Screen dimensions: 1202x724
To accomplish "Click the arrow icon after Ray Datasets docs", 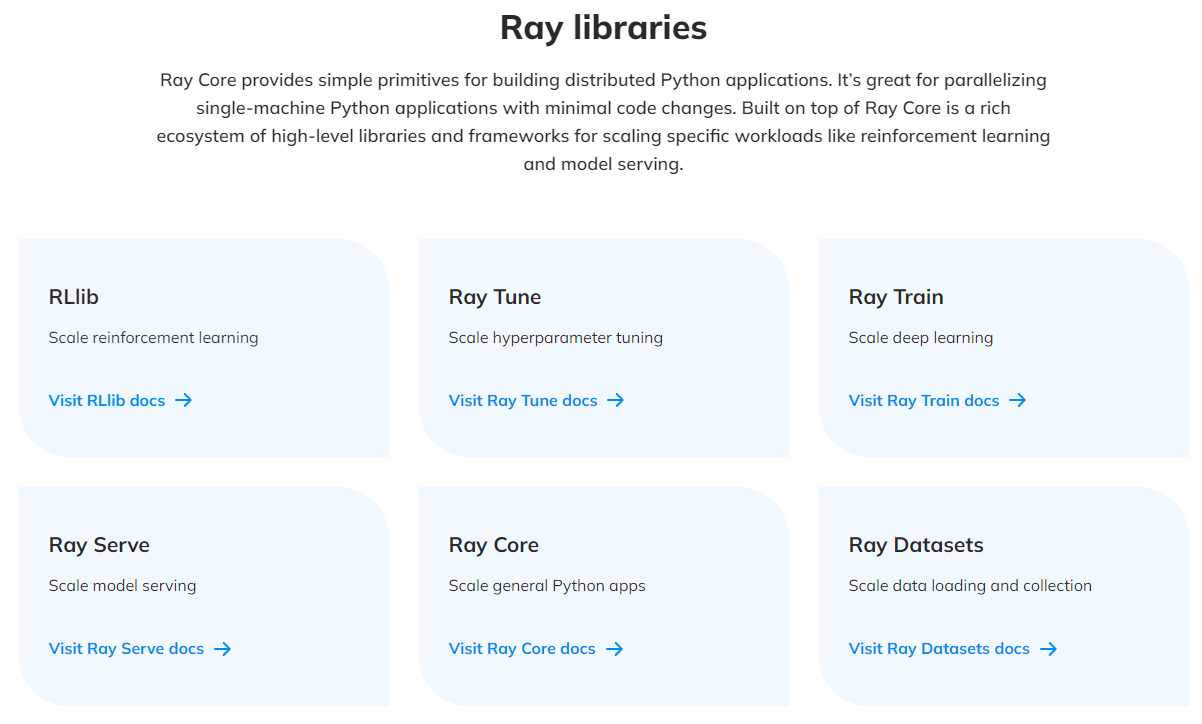I will [x=1048, y=649].
